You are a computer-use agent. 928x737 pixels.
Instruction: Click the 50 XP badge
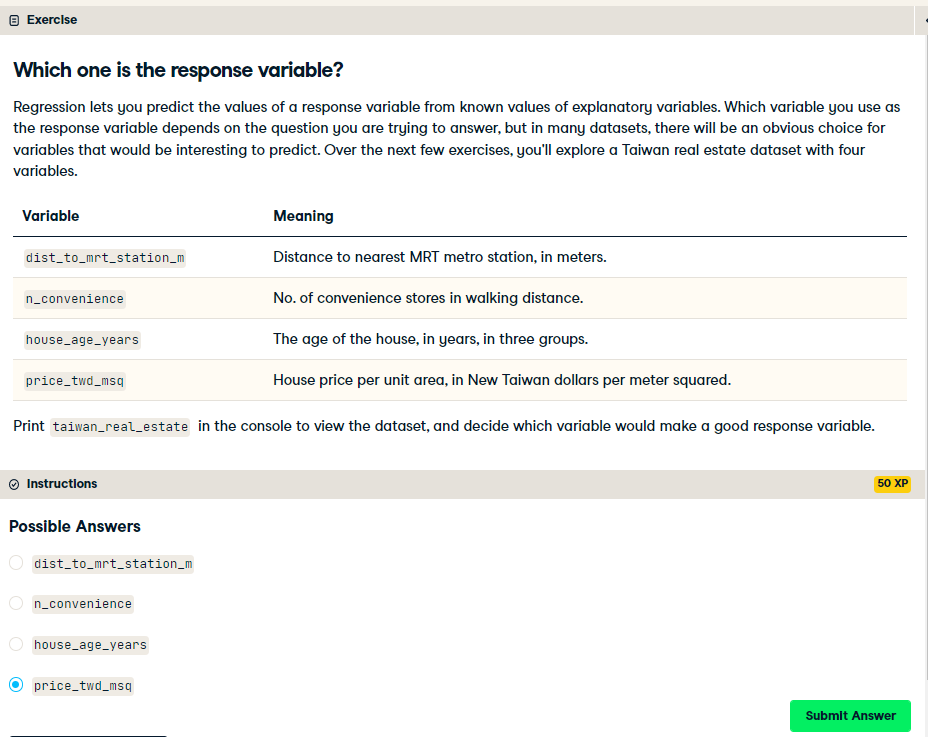click(892, 484)
